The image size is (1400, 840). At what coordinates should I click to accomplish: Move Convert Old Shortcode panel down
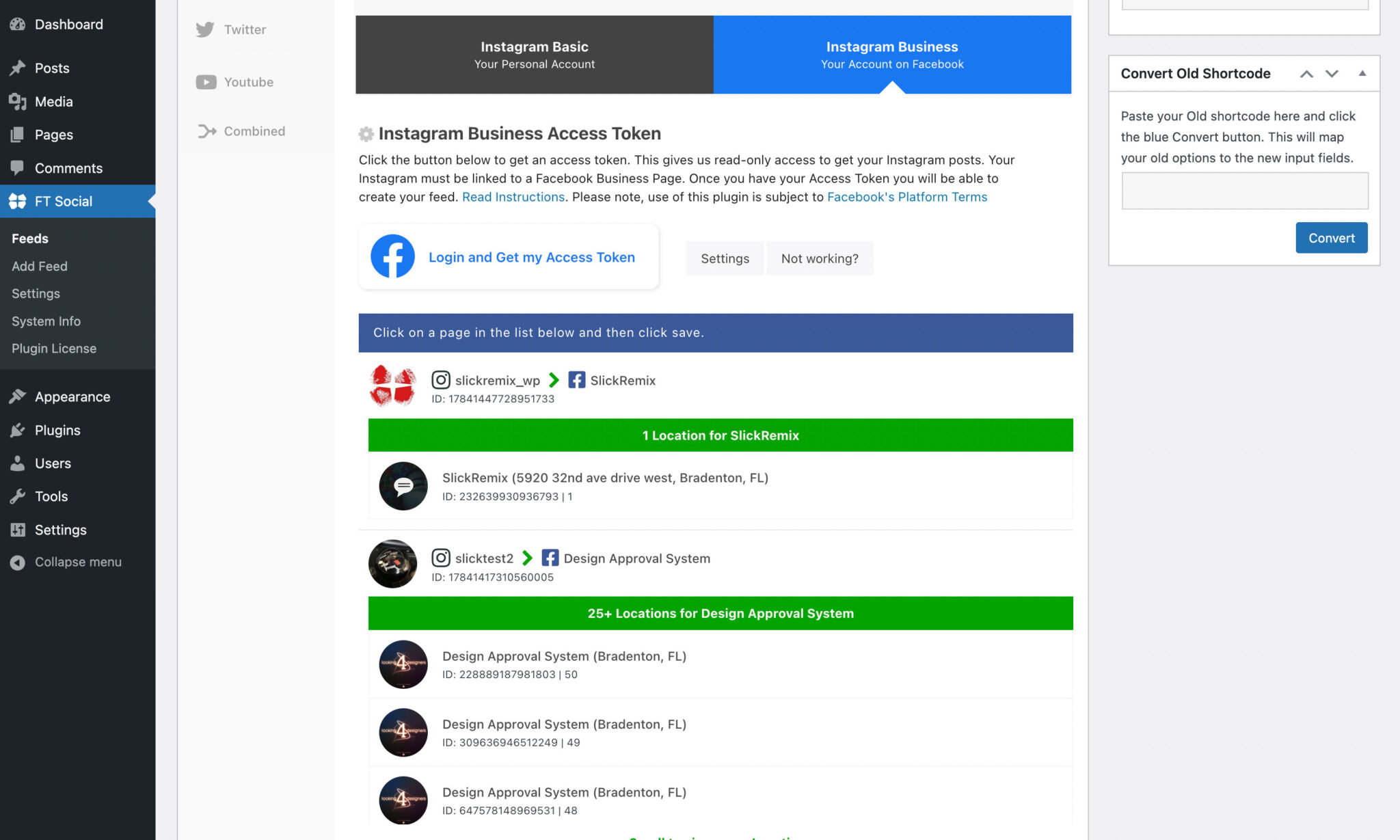(x=1332, y=74)
